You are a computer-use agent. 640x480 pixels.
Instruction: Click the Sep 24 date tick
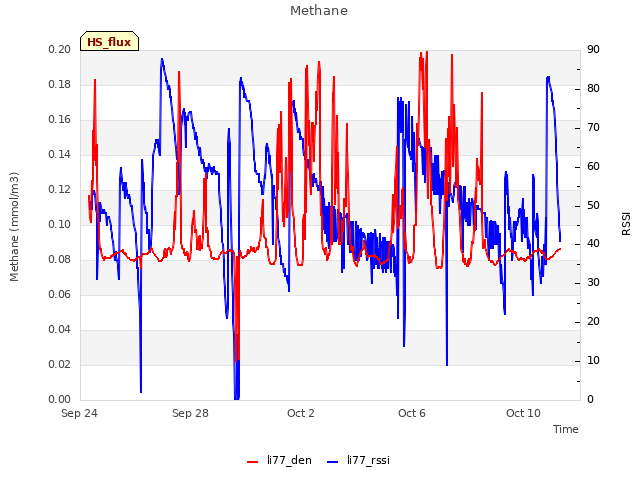tap(80, 413)
